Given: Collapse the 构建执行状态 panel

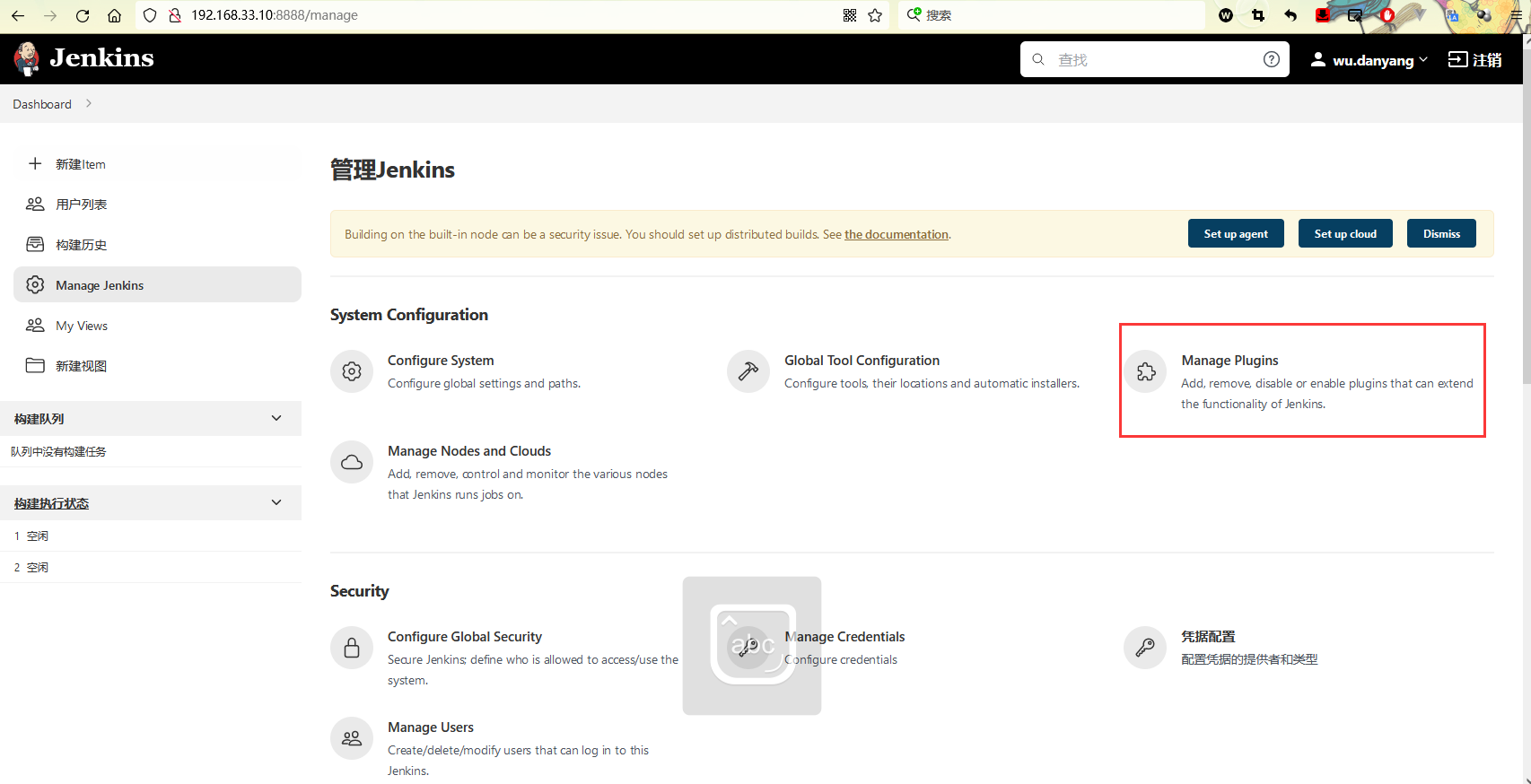Looking at the screenshot, I should pyautogui.click(x=276, y=502).
